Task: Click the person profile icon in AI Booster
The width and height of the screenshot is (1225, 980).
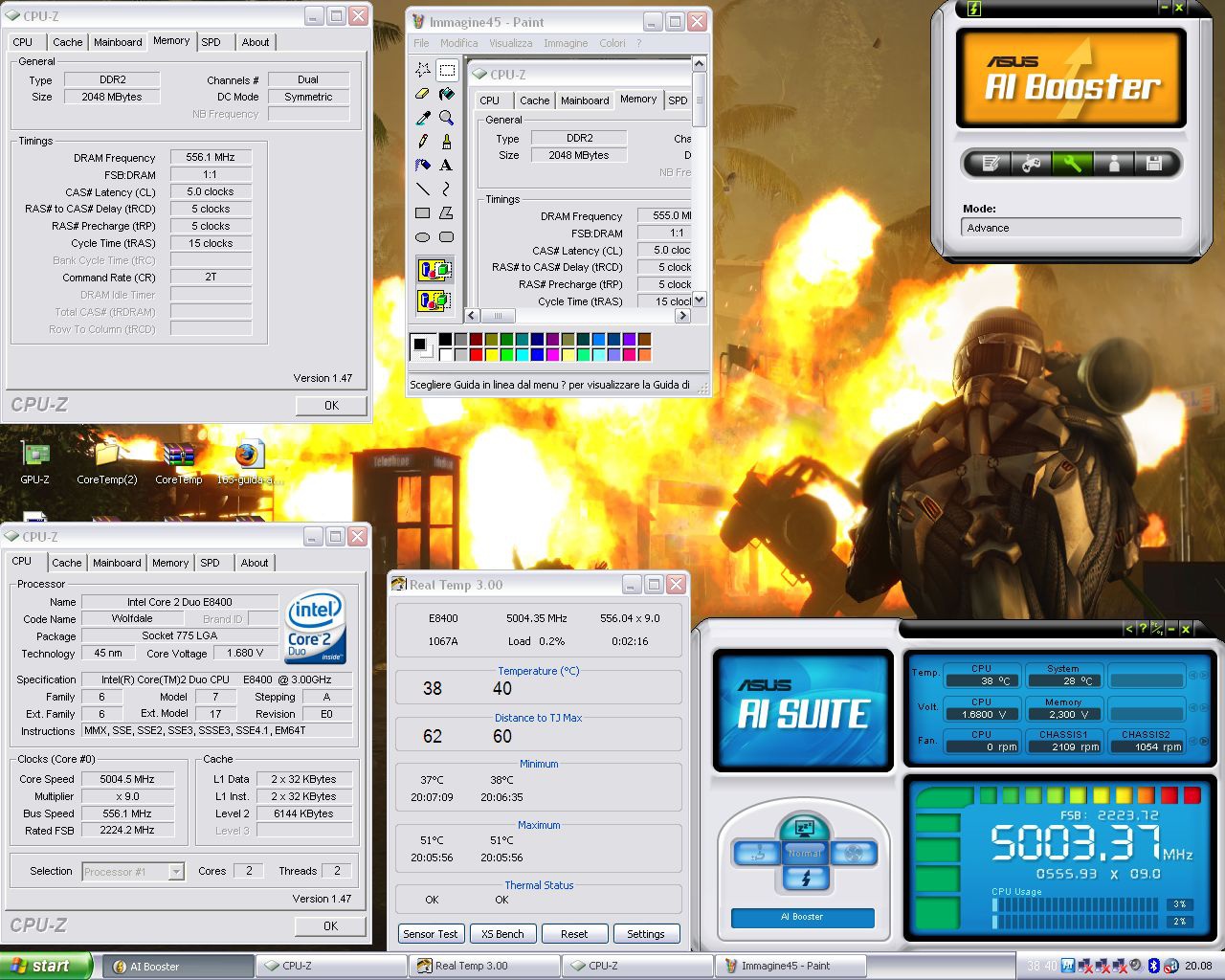Action: tap(1113, 164)
